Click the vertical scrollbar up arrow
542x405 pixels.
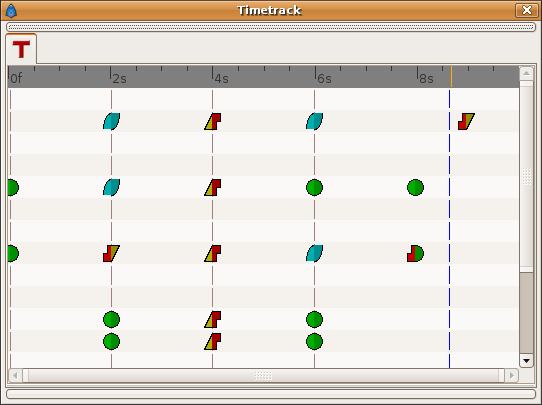(526, 73)
